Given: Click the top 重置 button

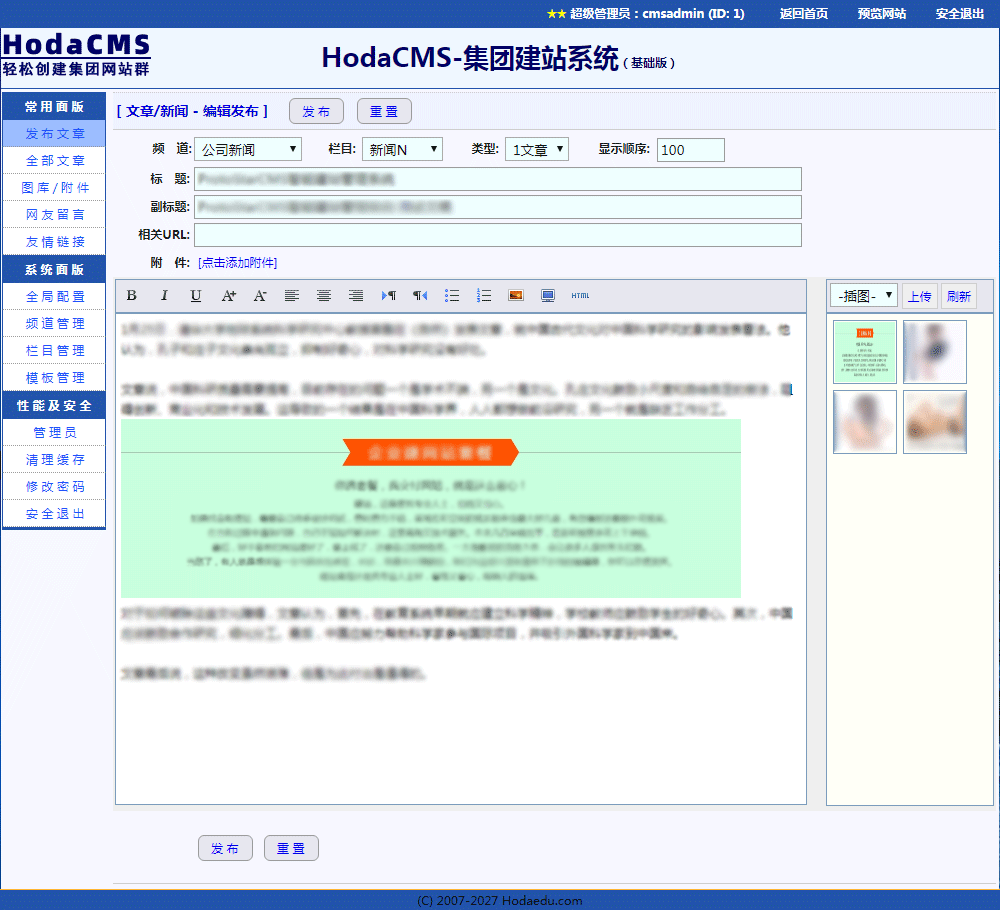Looking at the screenshot, I should 384,111.
